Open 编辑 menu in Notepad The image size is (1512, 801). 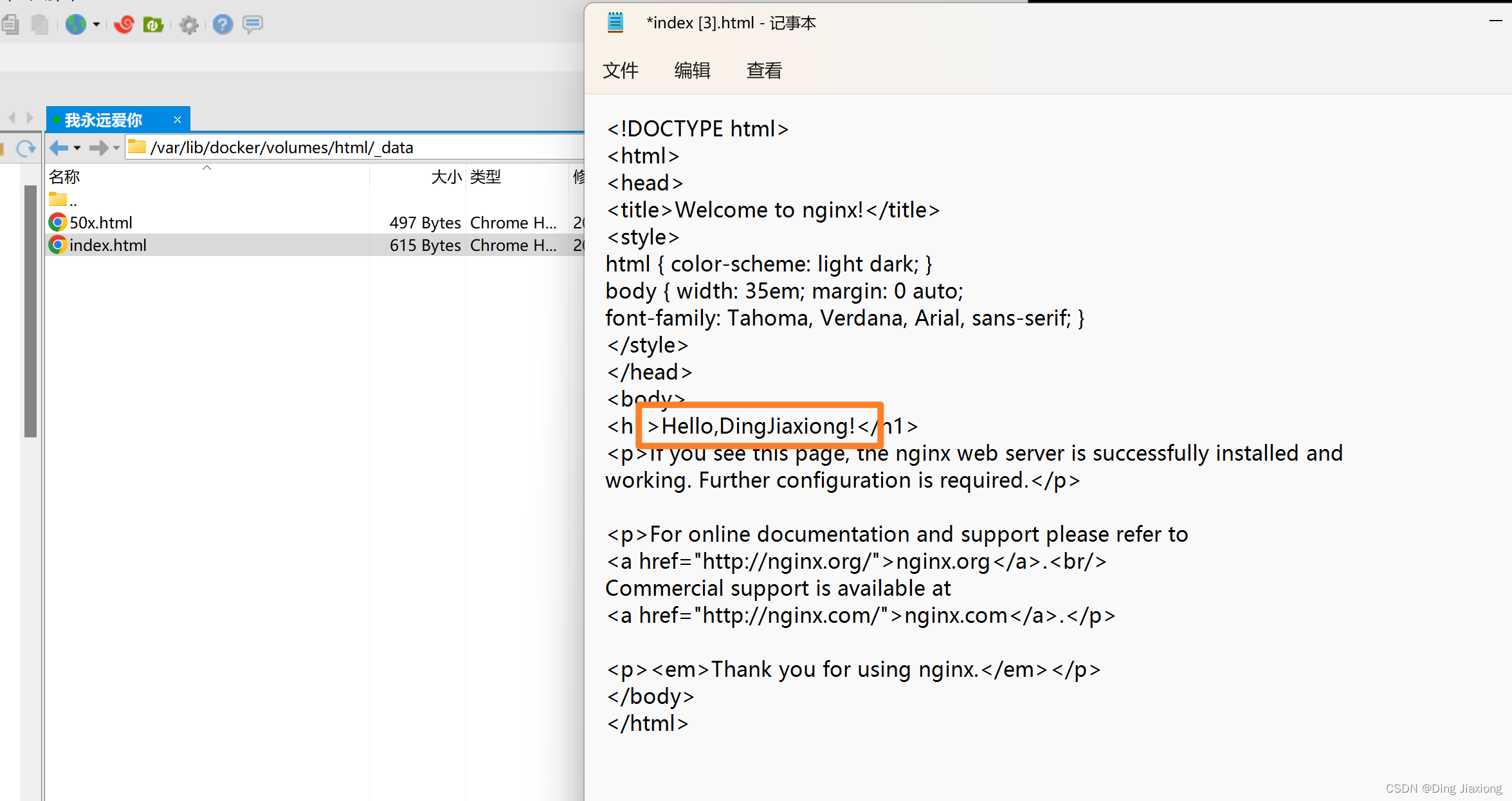pos(692,70)
